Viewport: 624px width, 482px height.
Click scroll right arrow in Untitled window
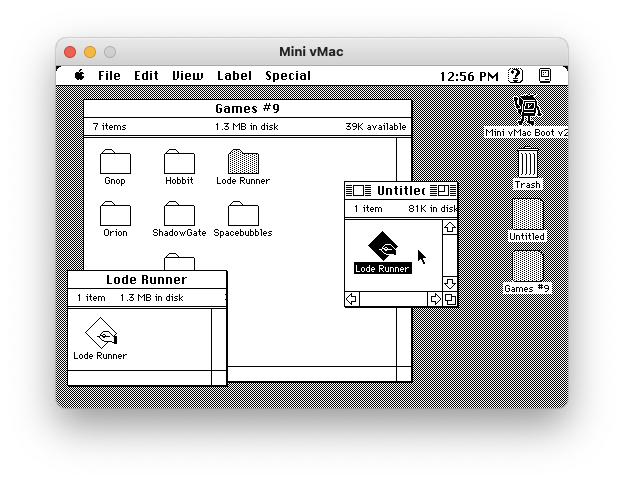(435, 299)
